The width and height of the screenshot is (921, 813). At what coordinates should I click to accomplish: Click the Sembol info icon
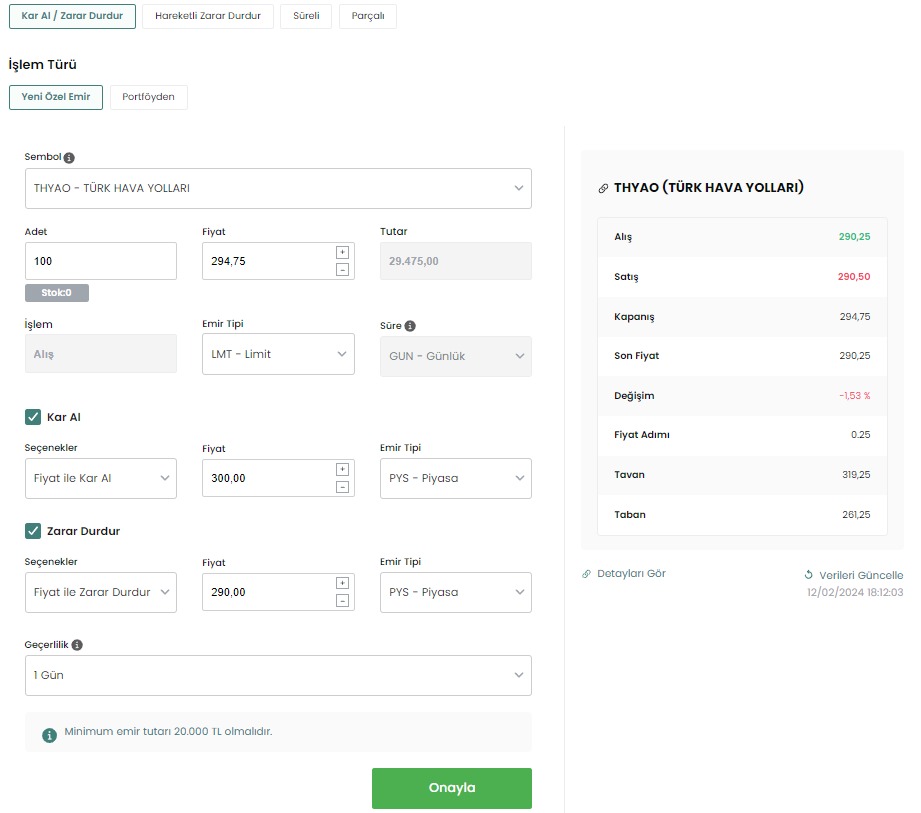pos(69,157)
